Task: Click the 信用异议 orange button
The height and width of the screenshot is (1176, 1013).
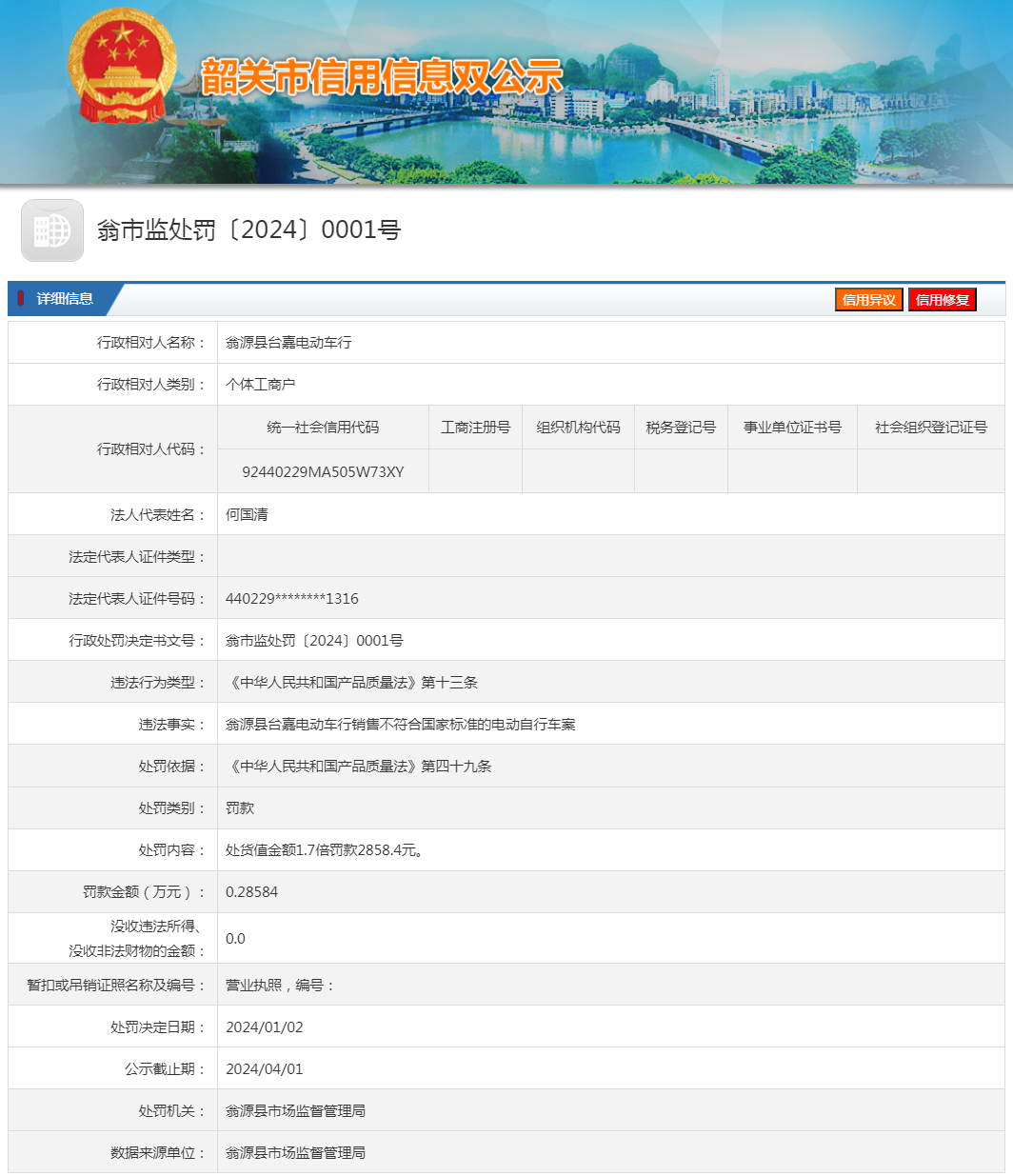Action: click(868, 300)
